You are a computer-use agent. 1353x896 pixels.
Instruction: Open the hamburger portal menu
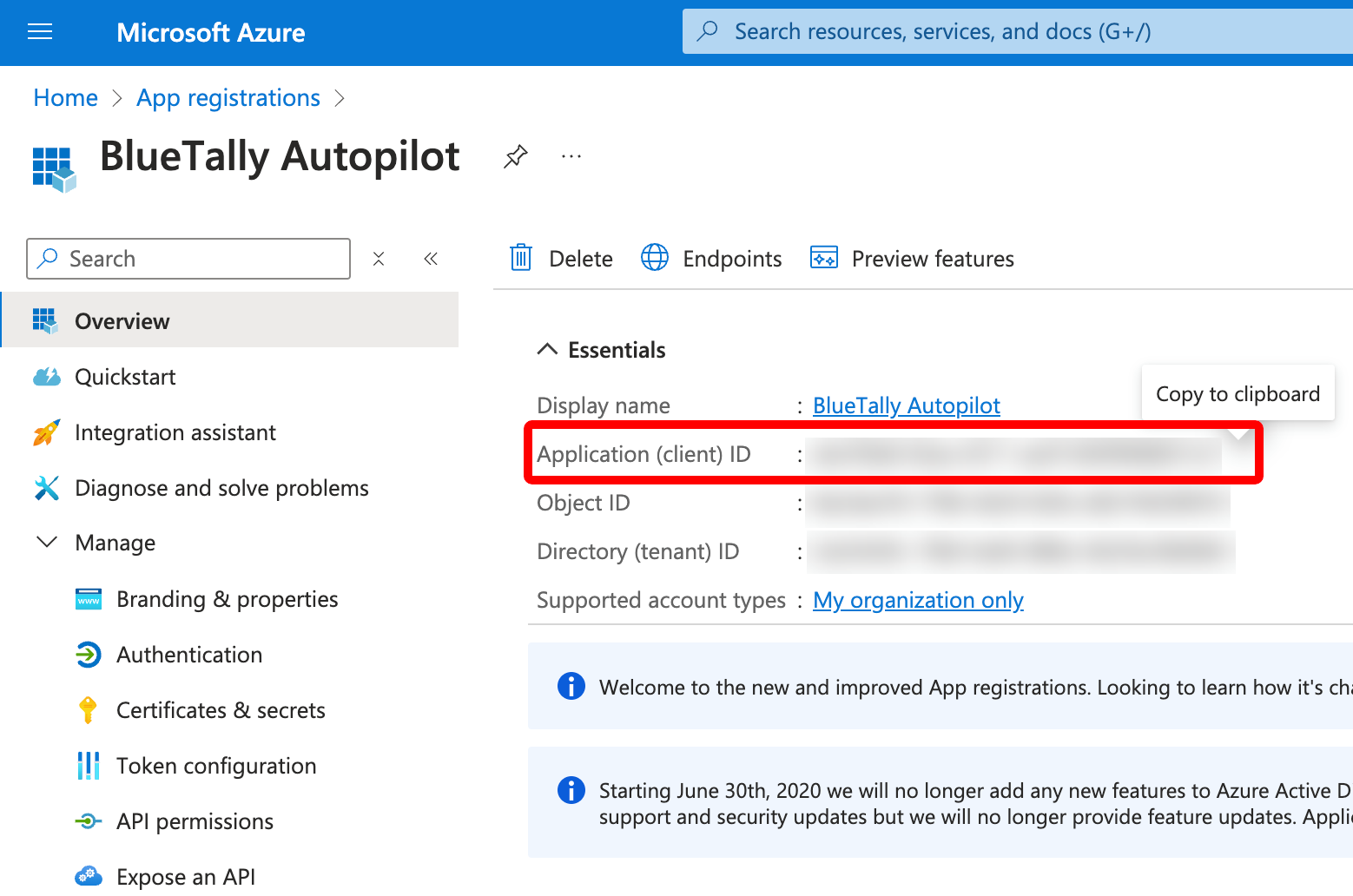coord(40,32)
